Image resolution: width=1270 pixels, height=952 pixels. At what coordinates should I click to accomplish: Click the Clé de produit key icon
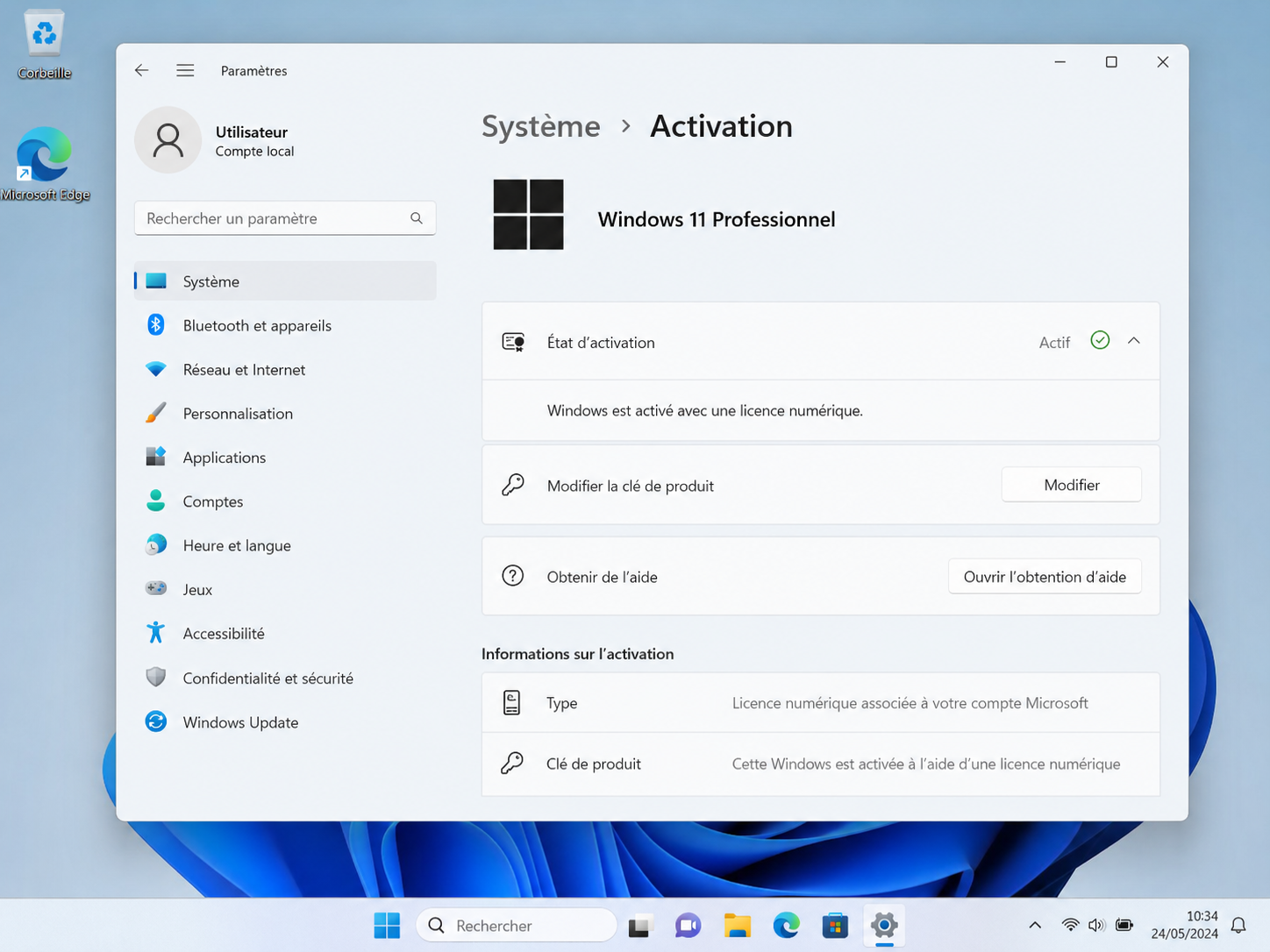(x=512, y=764)
